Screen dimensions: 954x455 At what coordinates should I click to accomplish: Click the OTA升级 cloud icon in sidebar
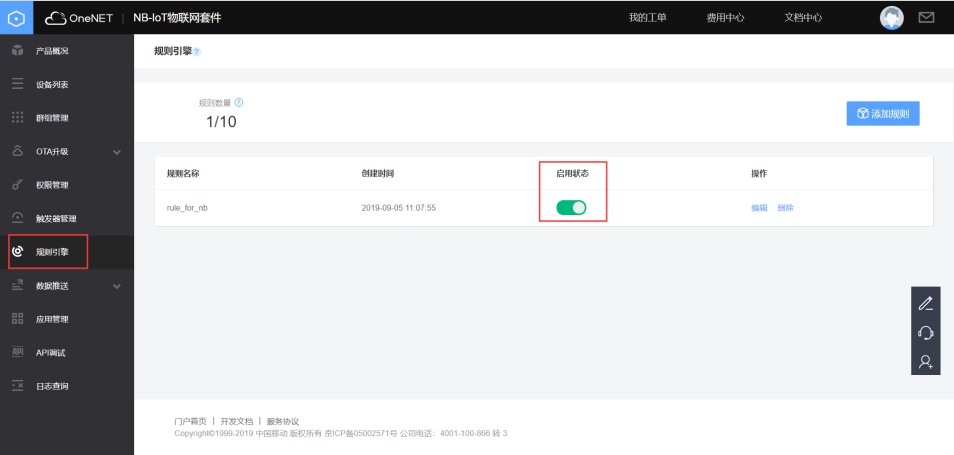[x=18, y=151]
